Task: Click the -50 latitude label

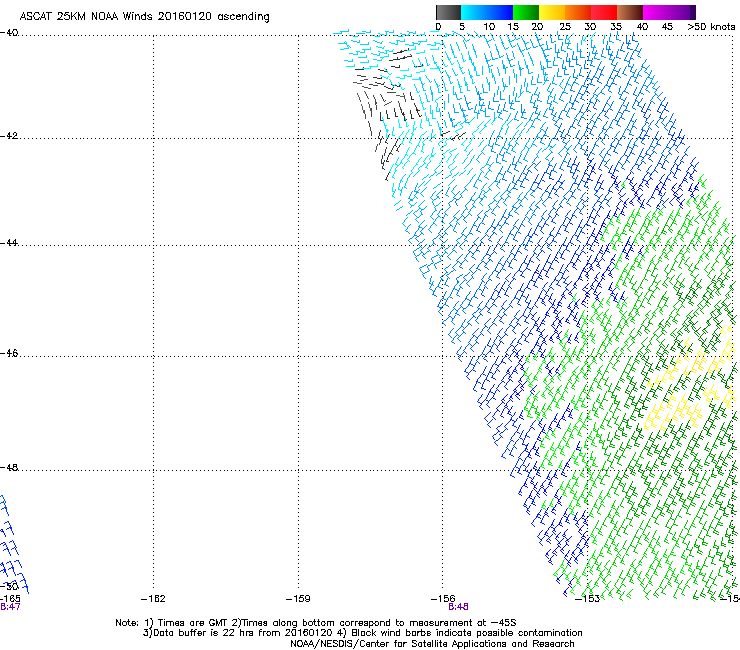Action: 9,586
